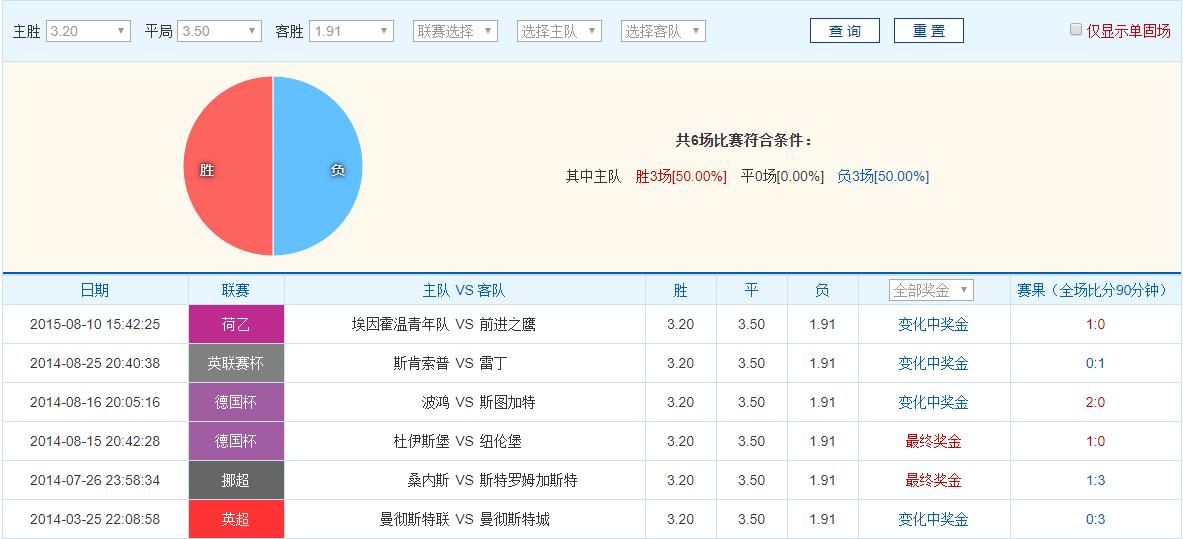Image resolution: width=1183 pixels, height=539 pixels.
Task: Click the red 胜 pie chart slice
Action: [228, 166]
